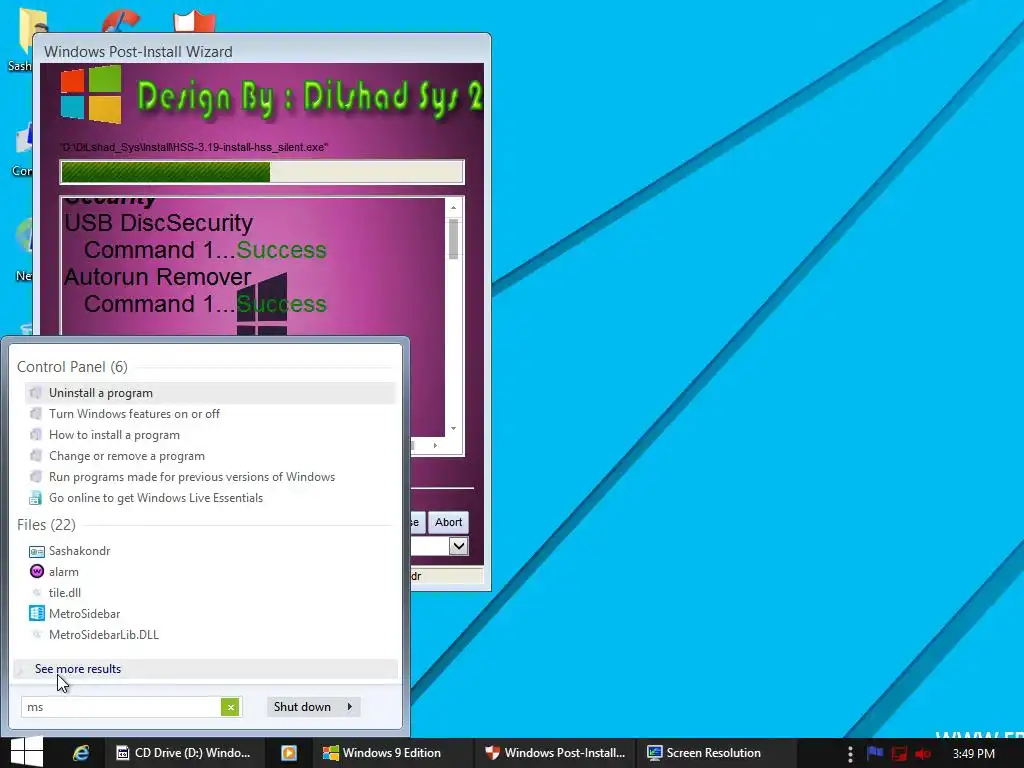Click the Windows Post-Install Wizard title bar

262,51
